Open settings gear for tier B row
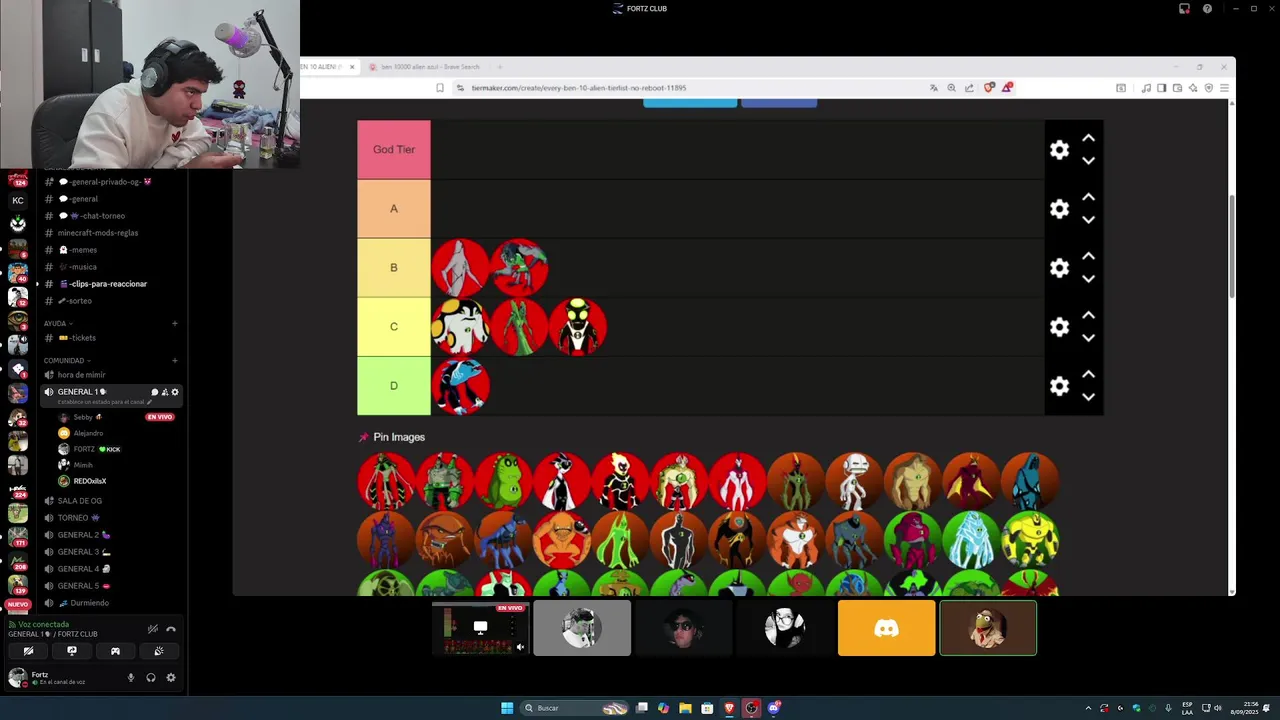This screenshot has width=1280, height=720. [x=1059, y=268]
